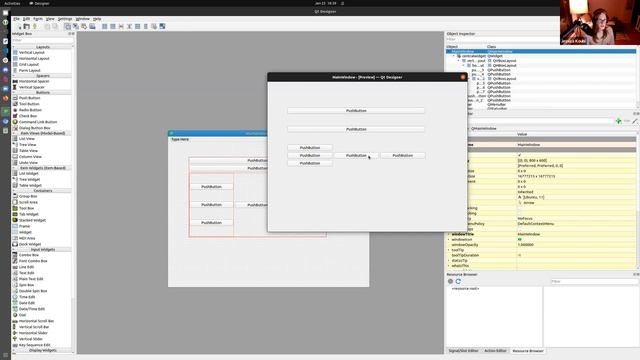Click the Resource Browser filter field
Screen dimensions: 640x360
(x=594, y=282)
